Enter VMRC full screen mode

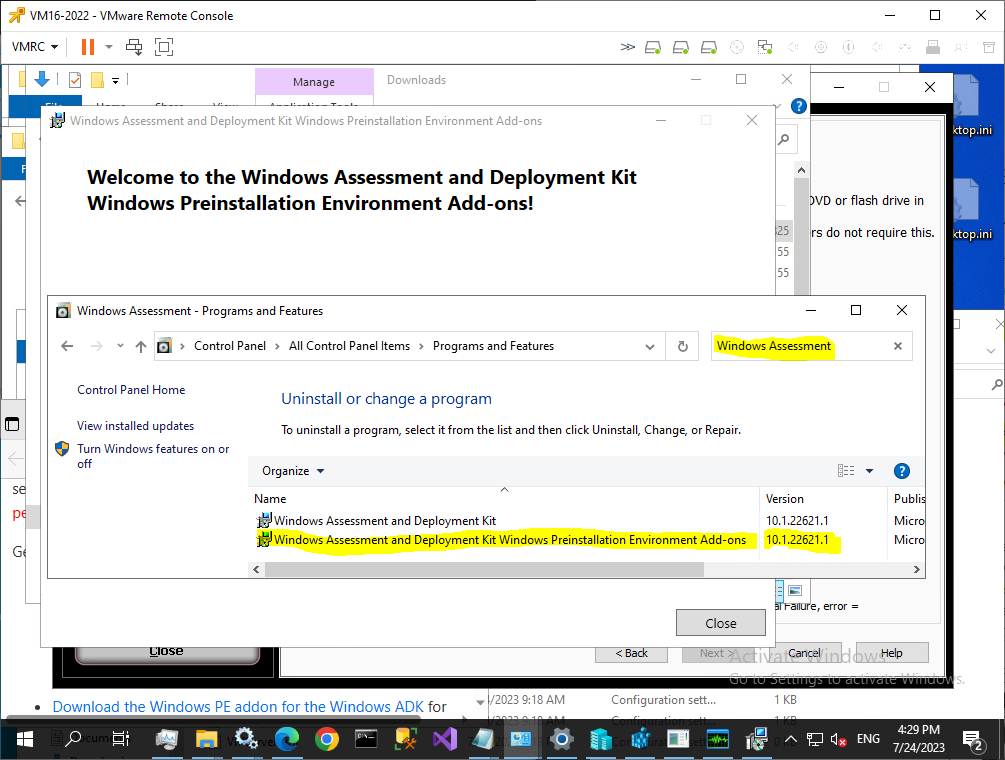[x=164, y=47]
